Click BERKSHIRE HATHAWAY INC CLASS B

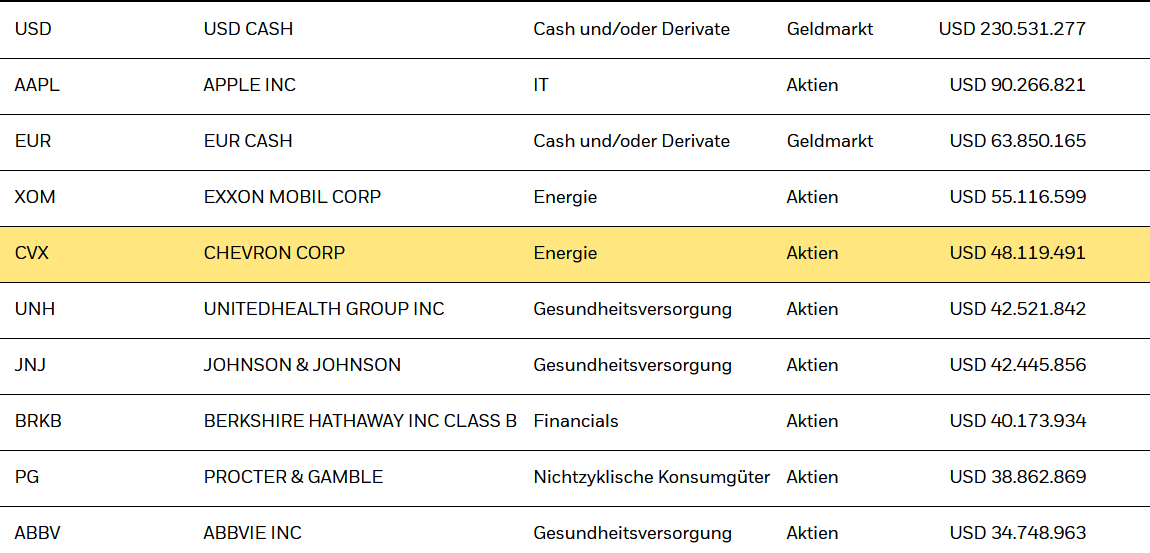[x=360, y=421]
